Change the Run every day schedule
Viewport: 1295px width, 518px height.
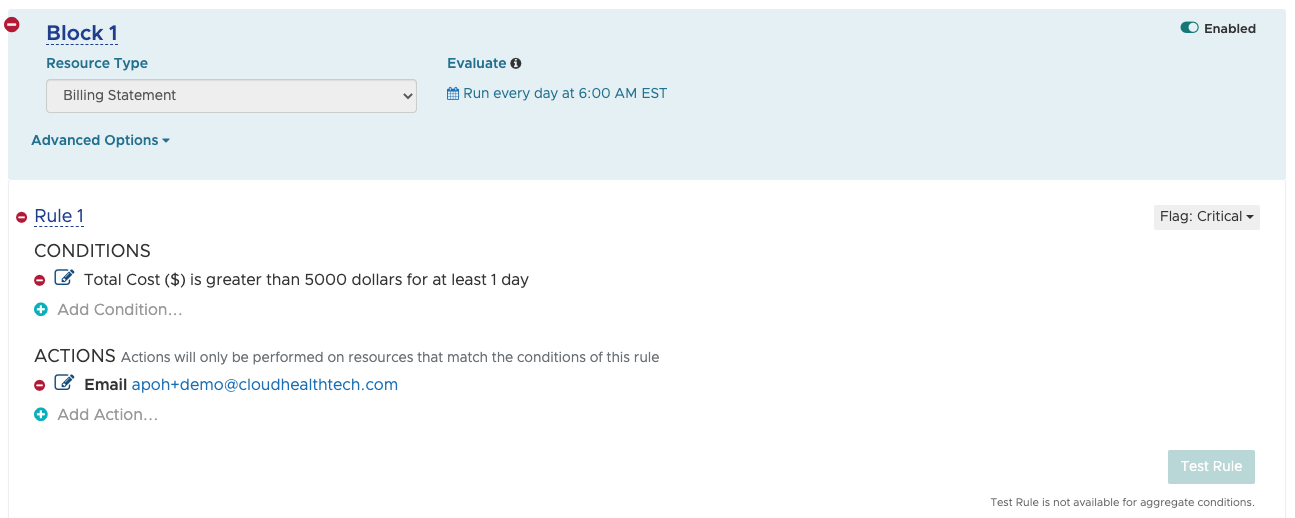565,94
